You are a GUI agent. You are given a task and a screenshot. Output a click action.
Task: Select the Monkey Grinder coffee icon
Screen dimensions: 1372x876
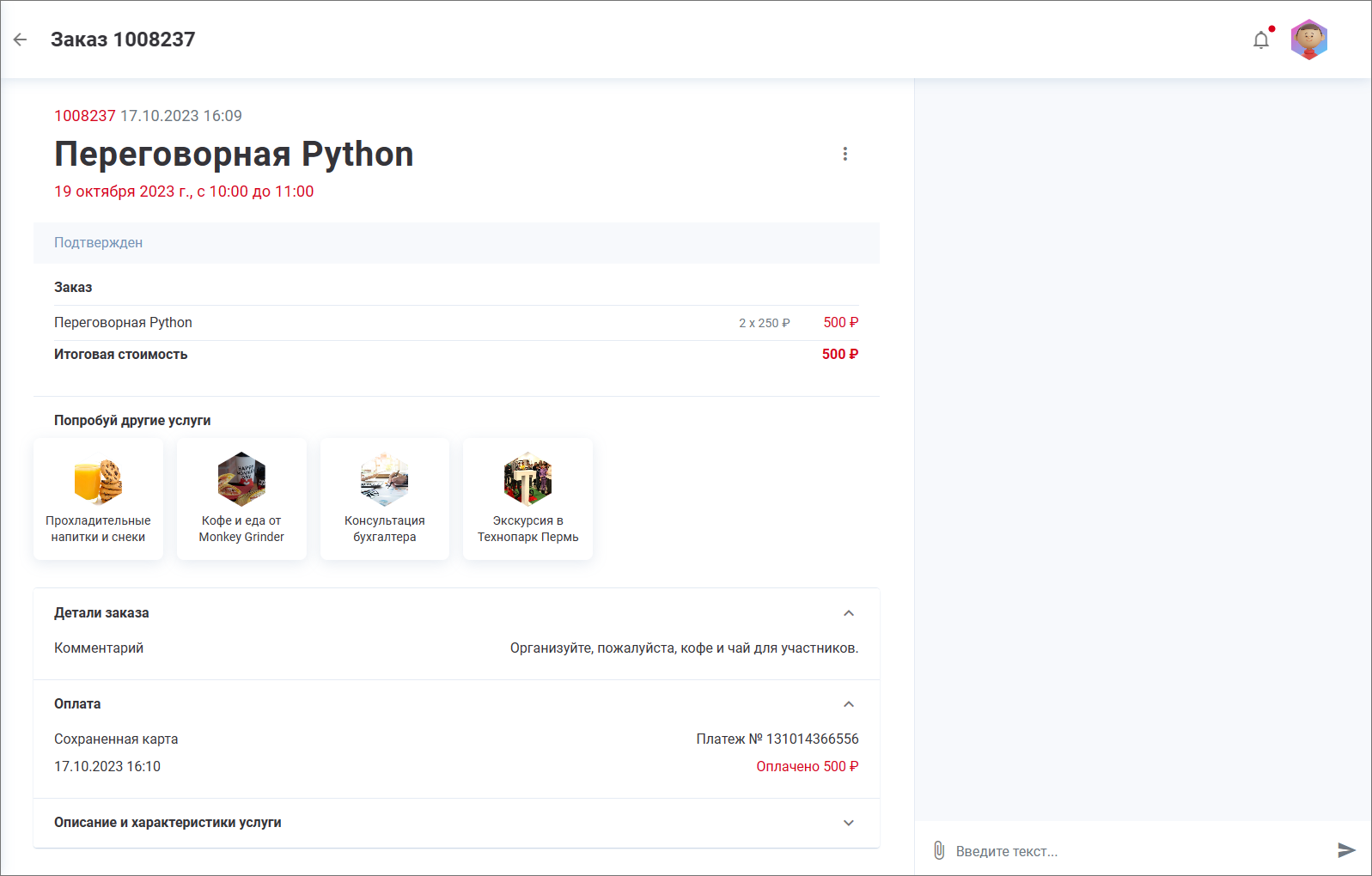241,479
